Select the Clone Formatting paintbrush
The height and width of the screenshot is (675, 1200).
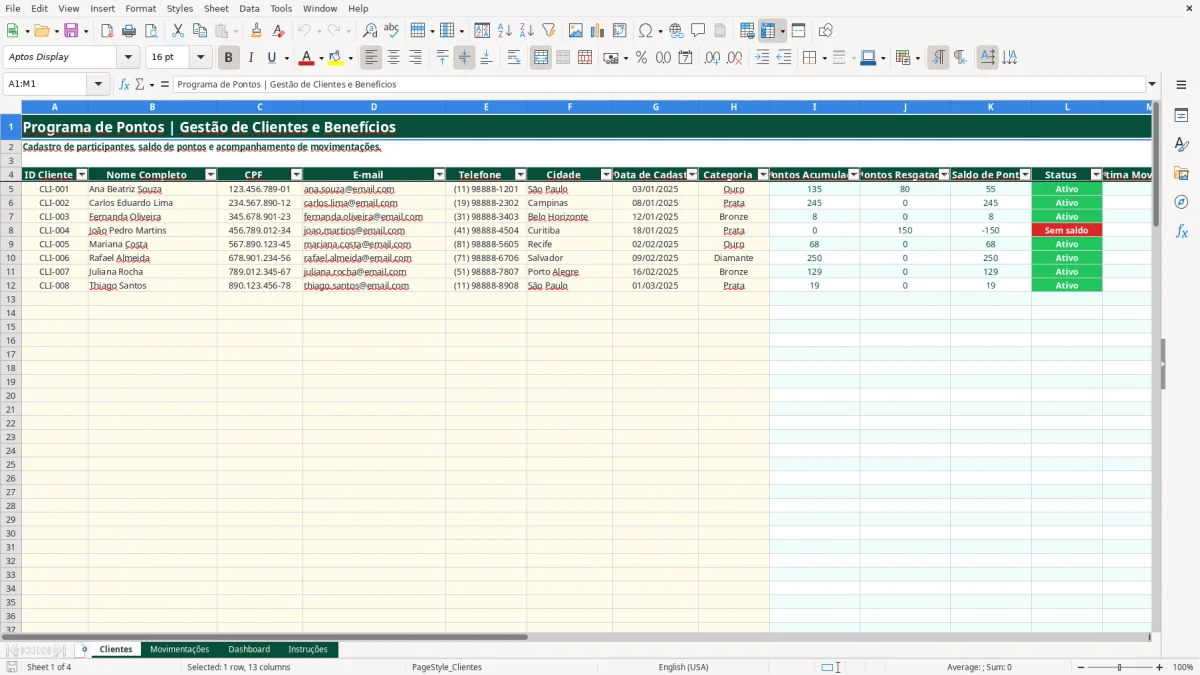pyautogui.click(x=256, y=31)
